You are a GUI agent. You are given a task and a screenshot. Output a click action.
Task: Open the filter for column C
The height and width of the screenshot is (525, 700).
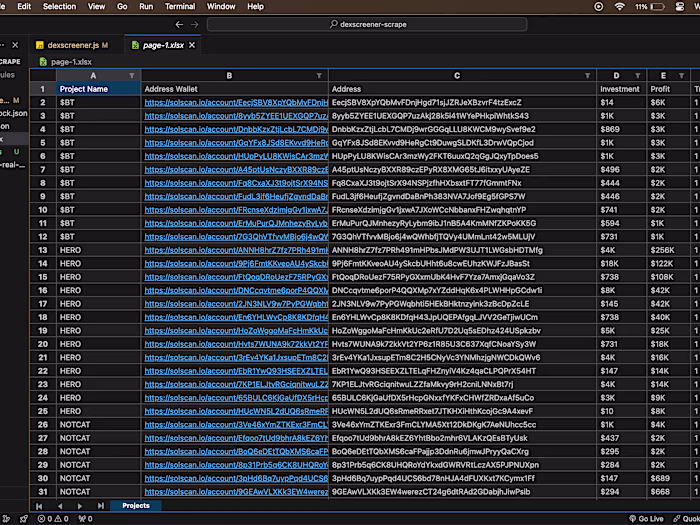coord(588,76)
